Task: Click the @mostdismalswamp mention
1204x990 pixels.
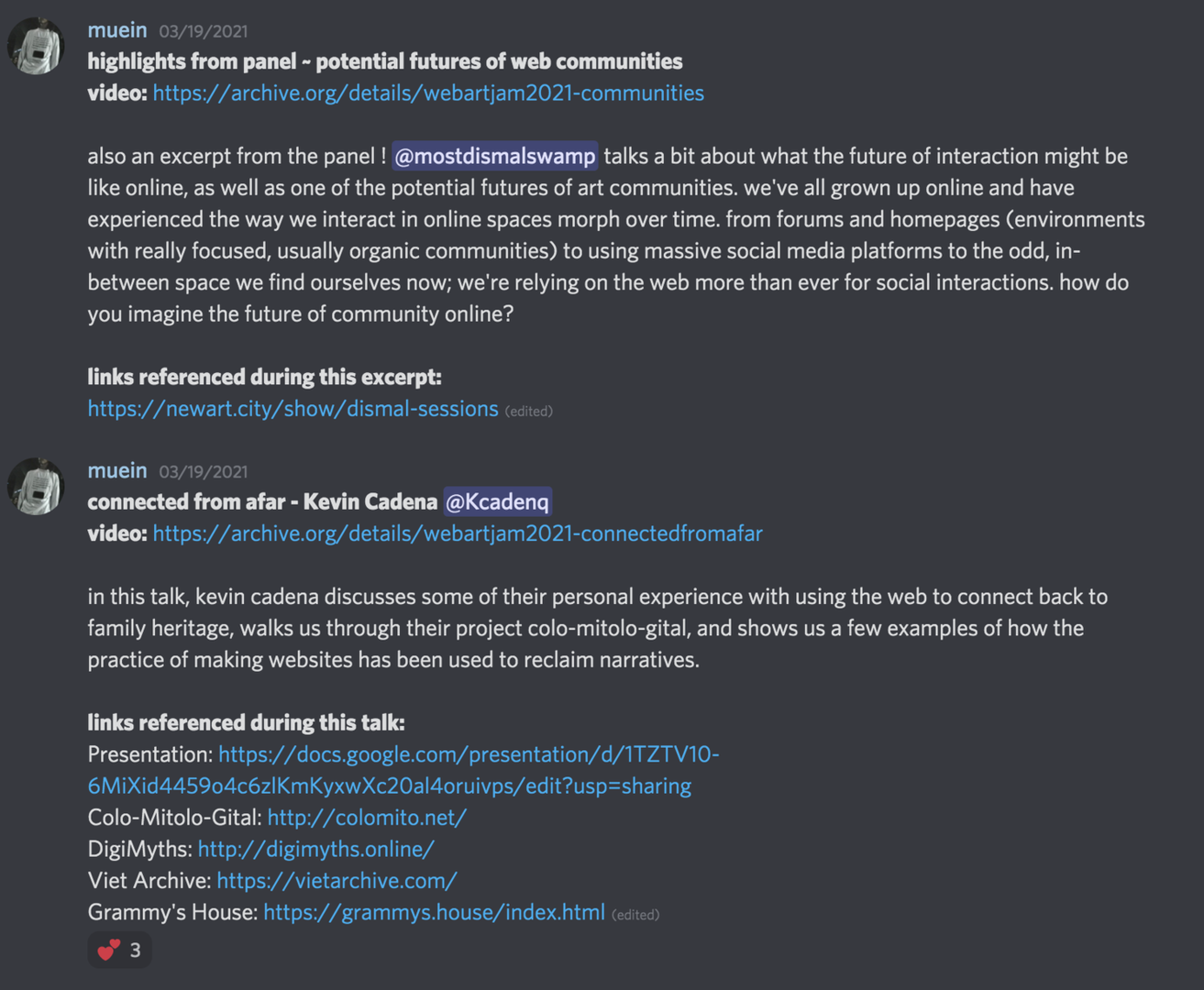Action: [x=494, y=156]
